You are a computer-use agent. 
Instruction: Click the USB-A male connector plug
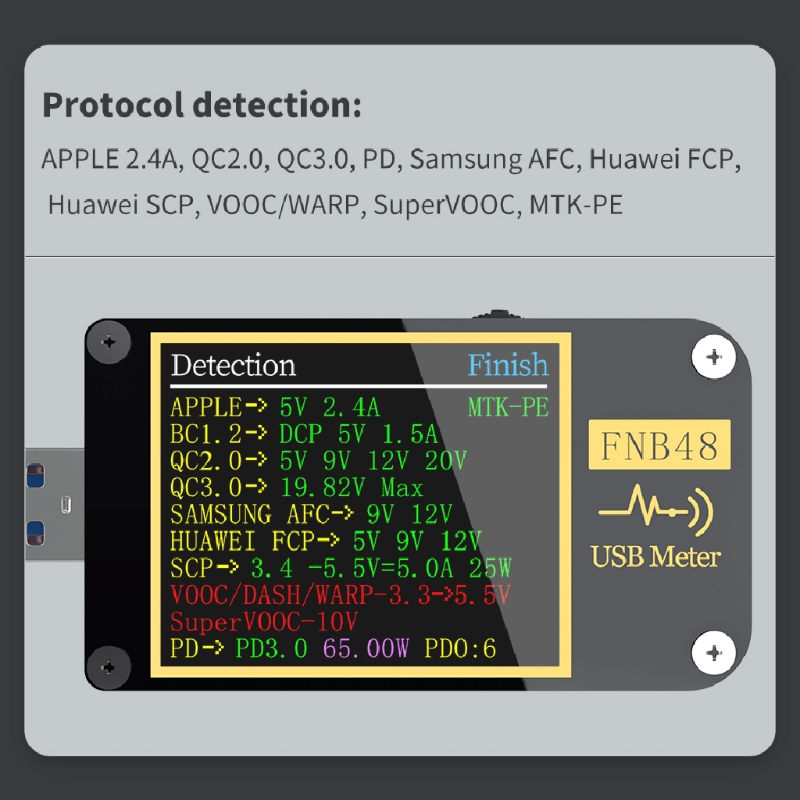(55, 504)
